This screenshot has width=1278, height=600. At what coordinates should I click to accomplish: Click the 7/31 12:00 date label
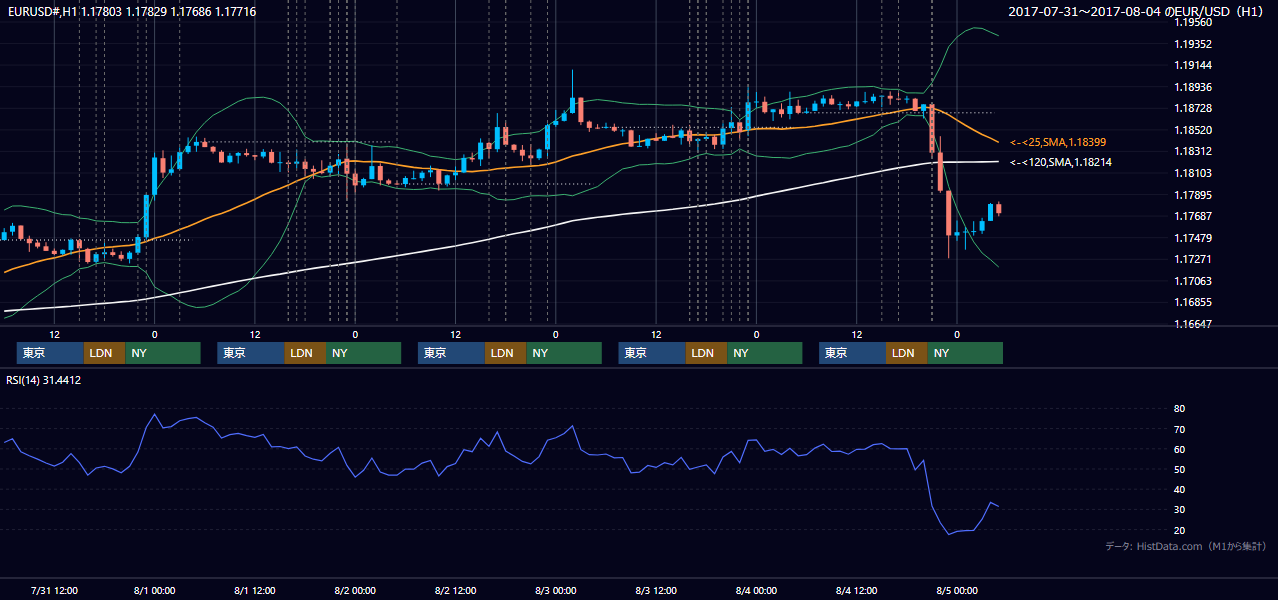[55, 590]
